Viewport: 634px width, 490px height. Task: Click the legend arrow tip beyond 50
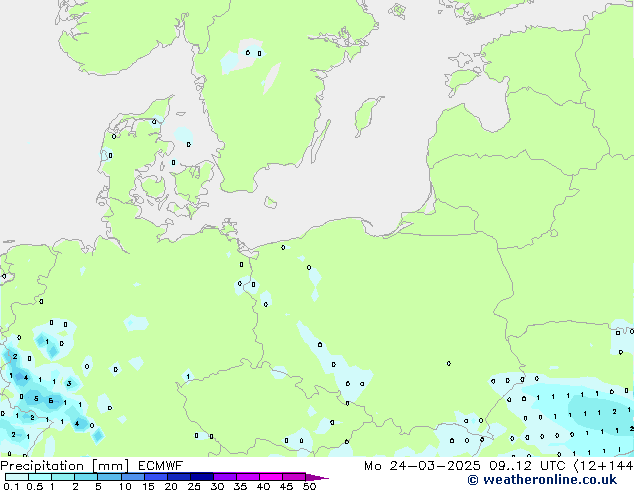[x=317, y=477]
